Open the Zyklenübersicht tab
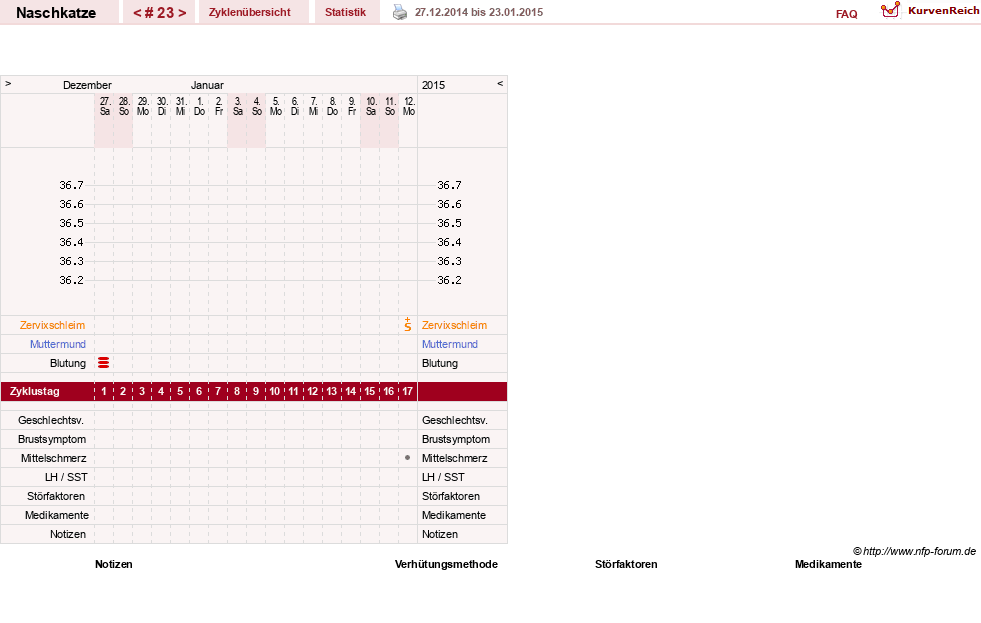 point(250,12)
